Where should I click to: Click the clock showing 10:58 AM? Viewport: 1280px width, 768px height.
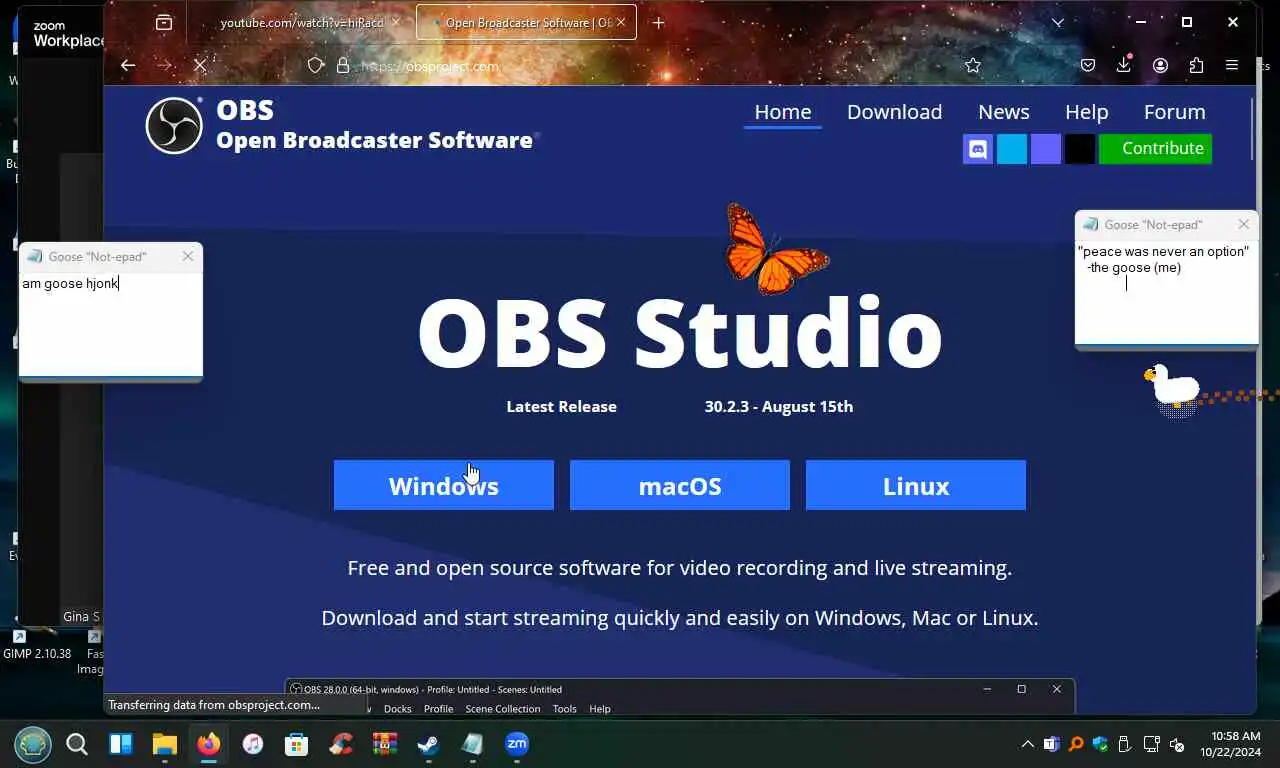1235,736
